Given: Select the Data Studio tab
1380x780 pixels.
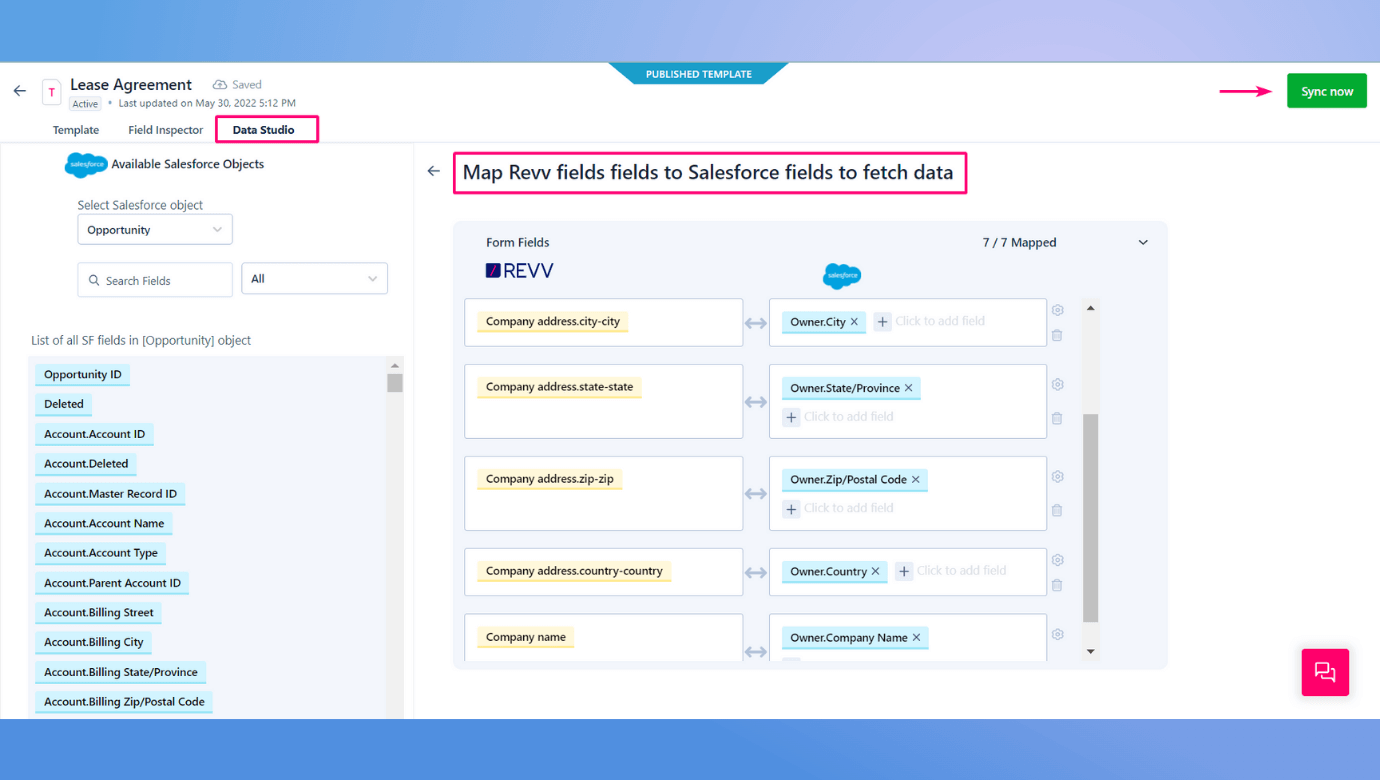Looking at the screenshot, I should tap(264, 130).
